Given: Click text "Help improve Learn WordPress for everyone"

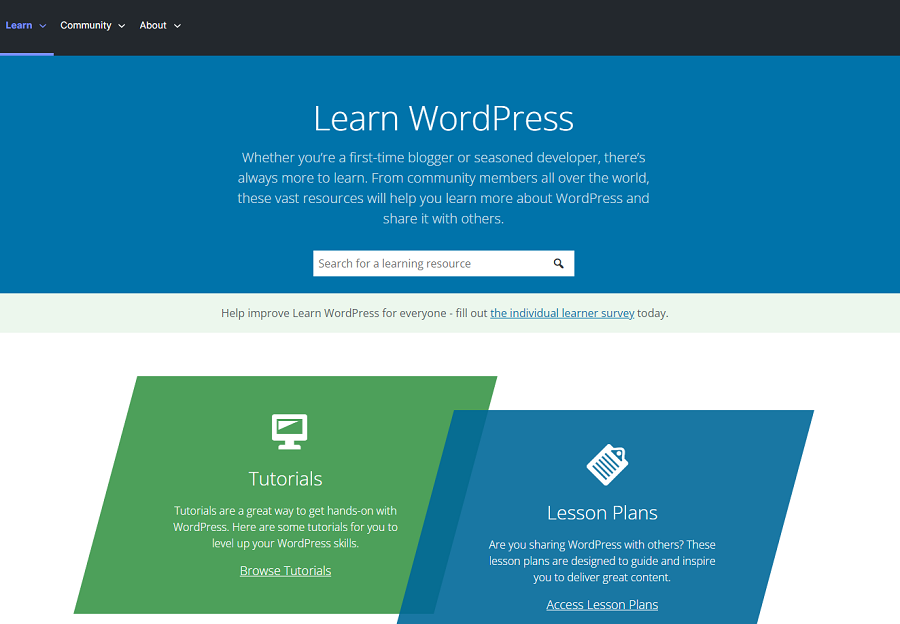Looking at the screenshot, I should pyautogui.click(x=333, y=313).
